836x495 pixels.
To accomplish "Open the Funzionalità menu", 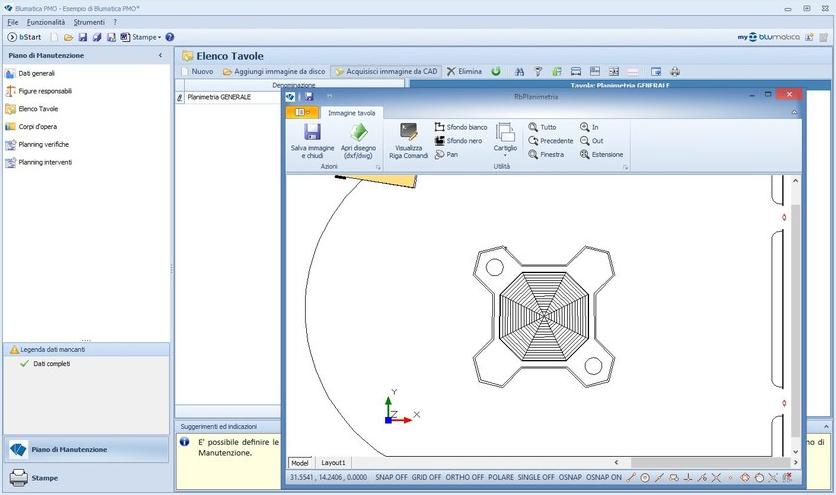I will (x=45, y=22).
